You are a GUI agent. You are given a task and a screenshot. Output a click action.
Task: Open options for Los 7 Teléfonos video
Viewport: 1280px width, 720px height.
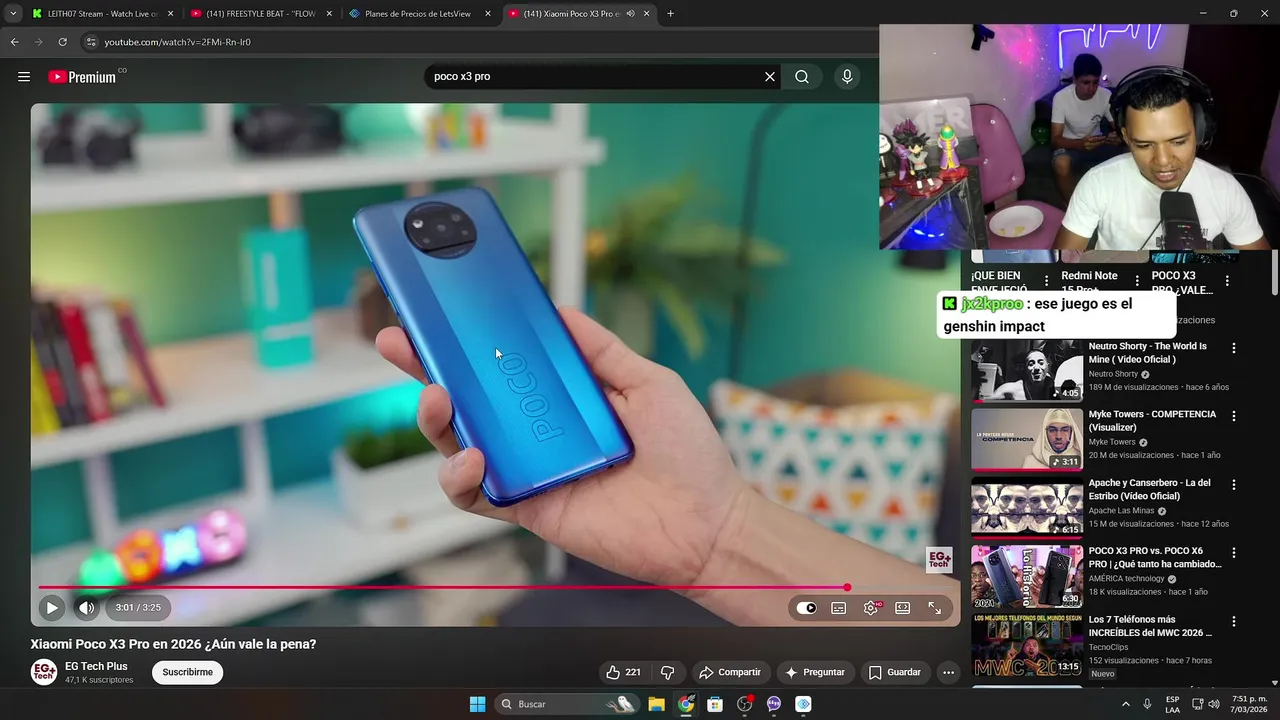click(x=1234, y=621)
